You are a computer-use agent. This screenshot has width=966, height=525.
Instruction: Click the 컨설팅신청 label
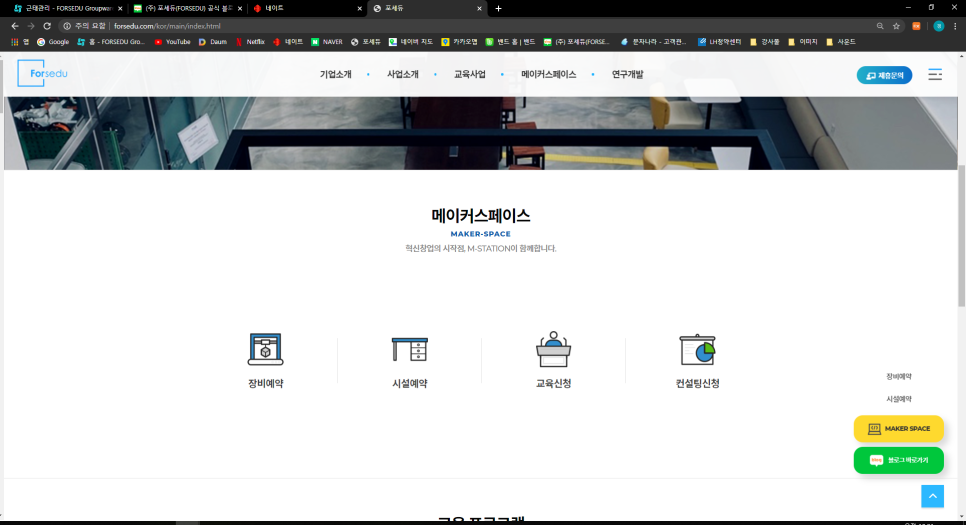pos(697,383)
